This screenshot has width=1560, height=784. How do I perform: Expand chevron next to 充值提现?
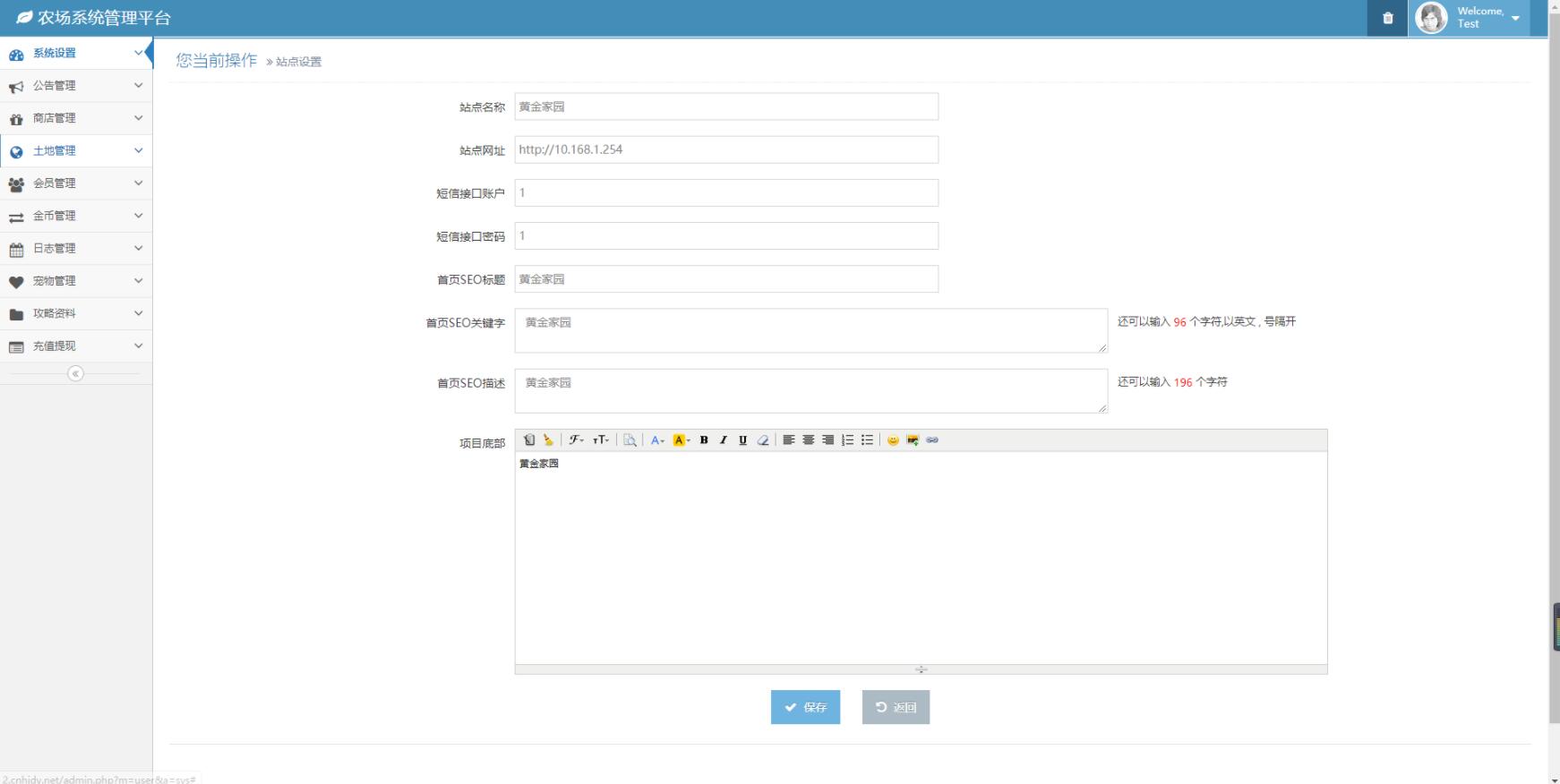pyautogui.click(x=138, y=345)
